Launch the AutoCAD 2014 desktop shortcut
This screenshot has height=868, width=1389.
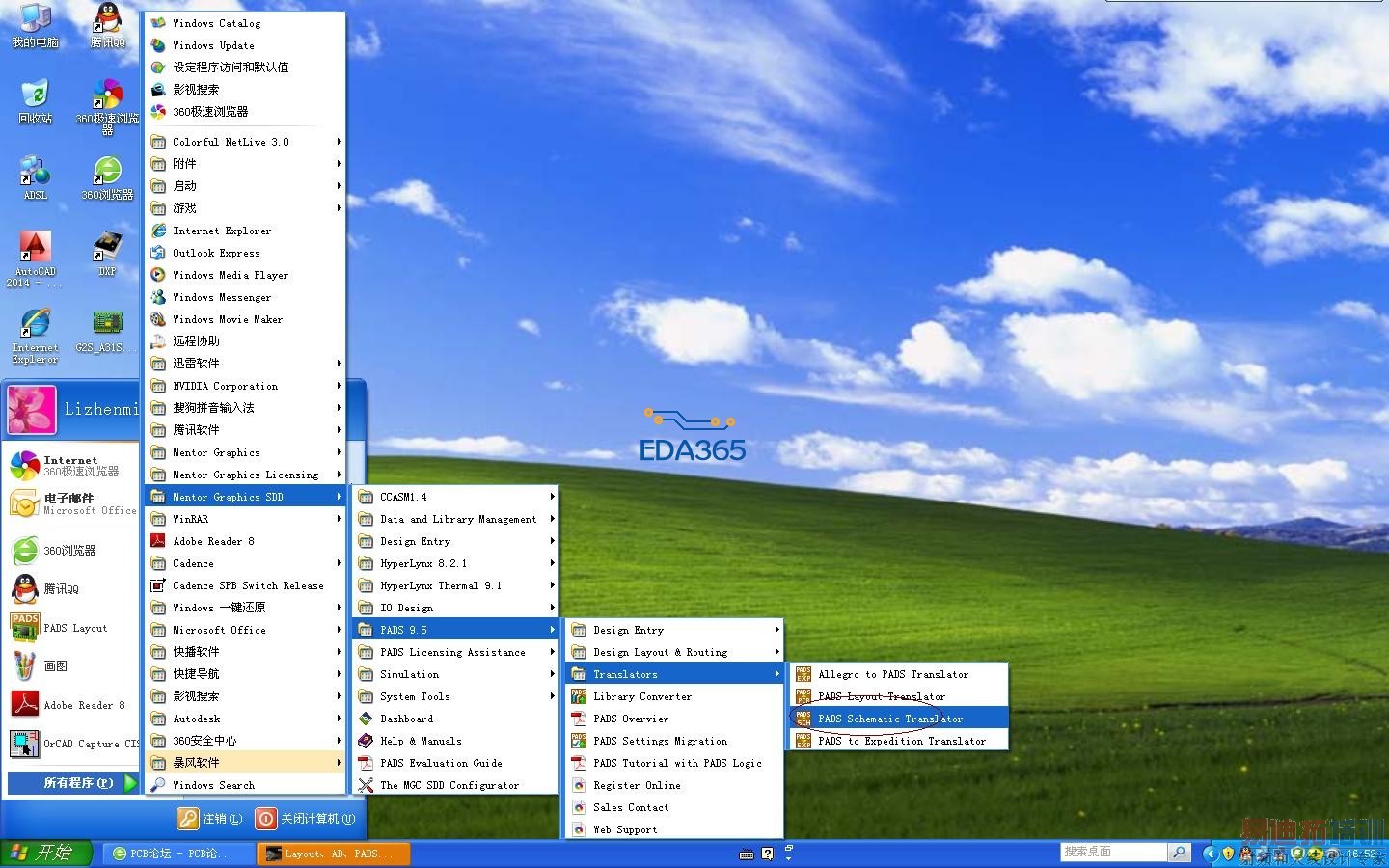pos(35,259)
